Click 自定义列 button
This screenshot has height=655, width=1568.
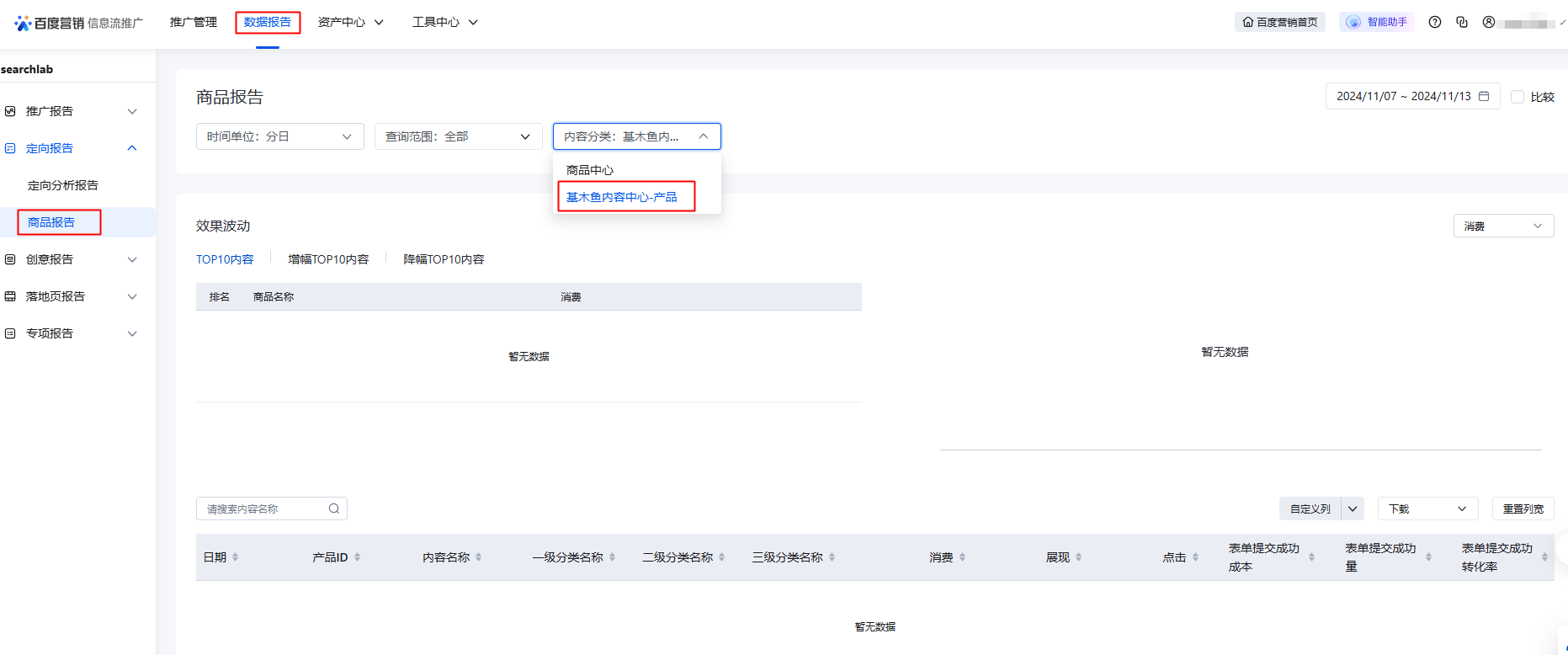[1310, 509]
